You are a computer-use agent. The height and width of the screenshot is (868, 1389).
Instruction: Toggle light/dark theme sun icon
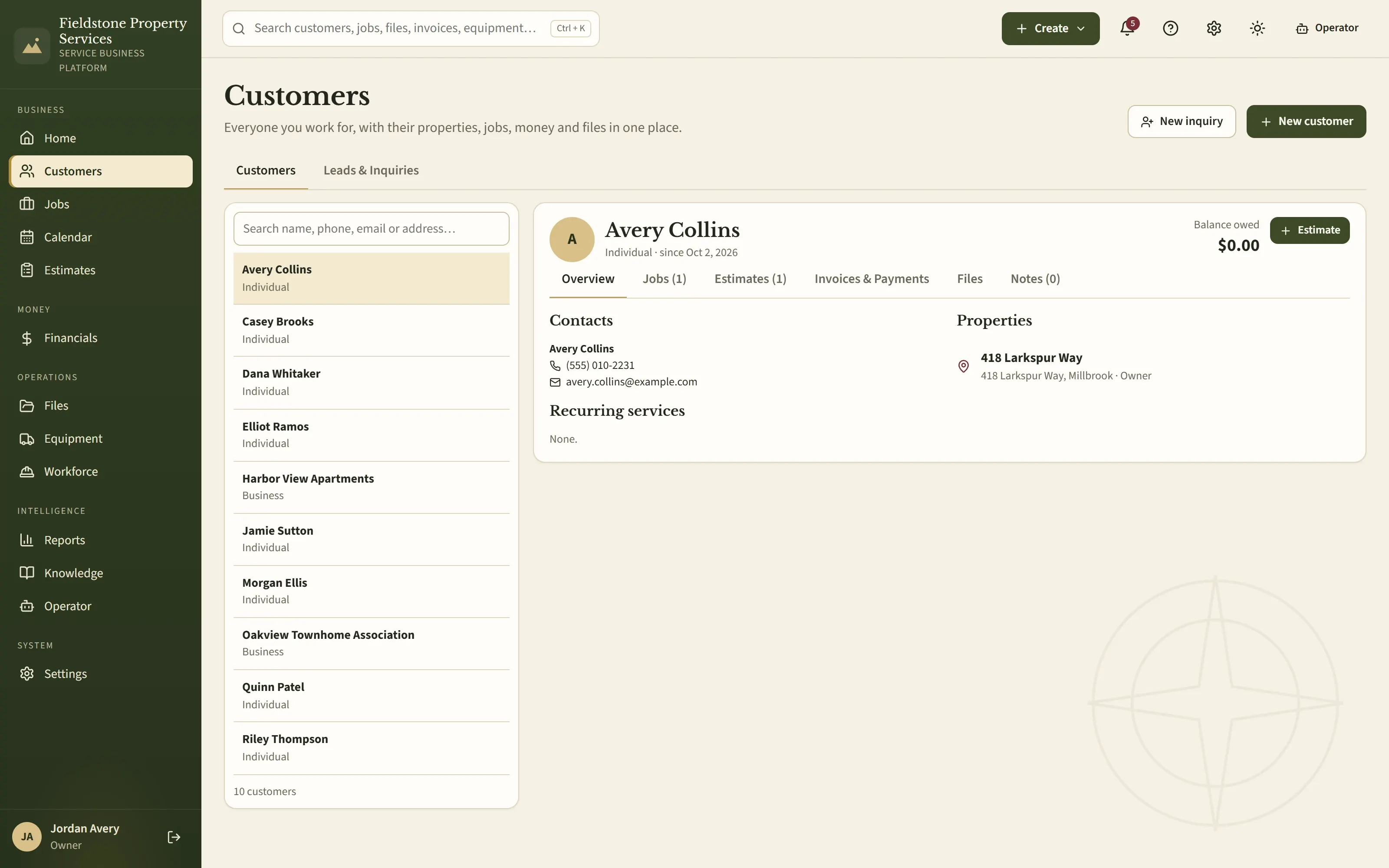(1257, 28)
